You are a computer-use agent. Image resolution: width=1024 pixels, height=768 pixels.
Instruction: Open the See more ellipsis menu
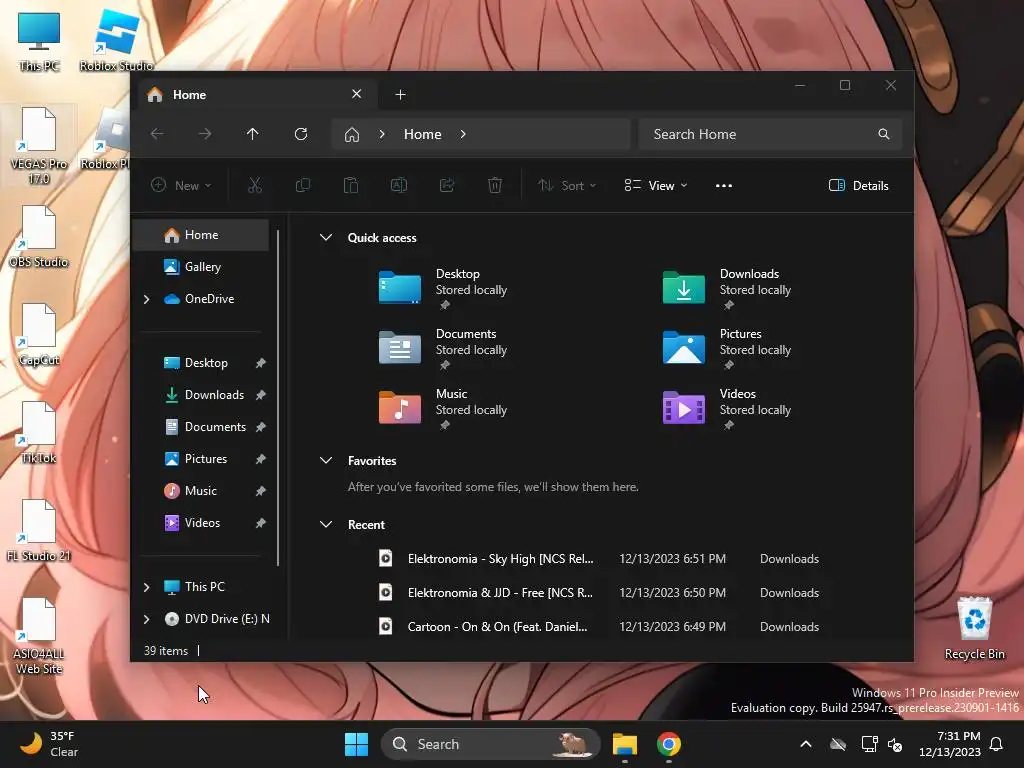pyautogui.click(x=724, y=185)
